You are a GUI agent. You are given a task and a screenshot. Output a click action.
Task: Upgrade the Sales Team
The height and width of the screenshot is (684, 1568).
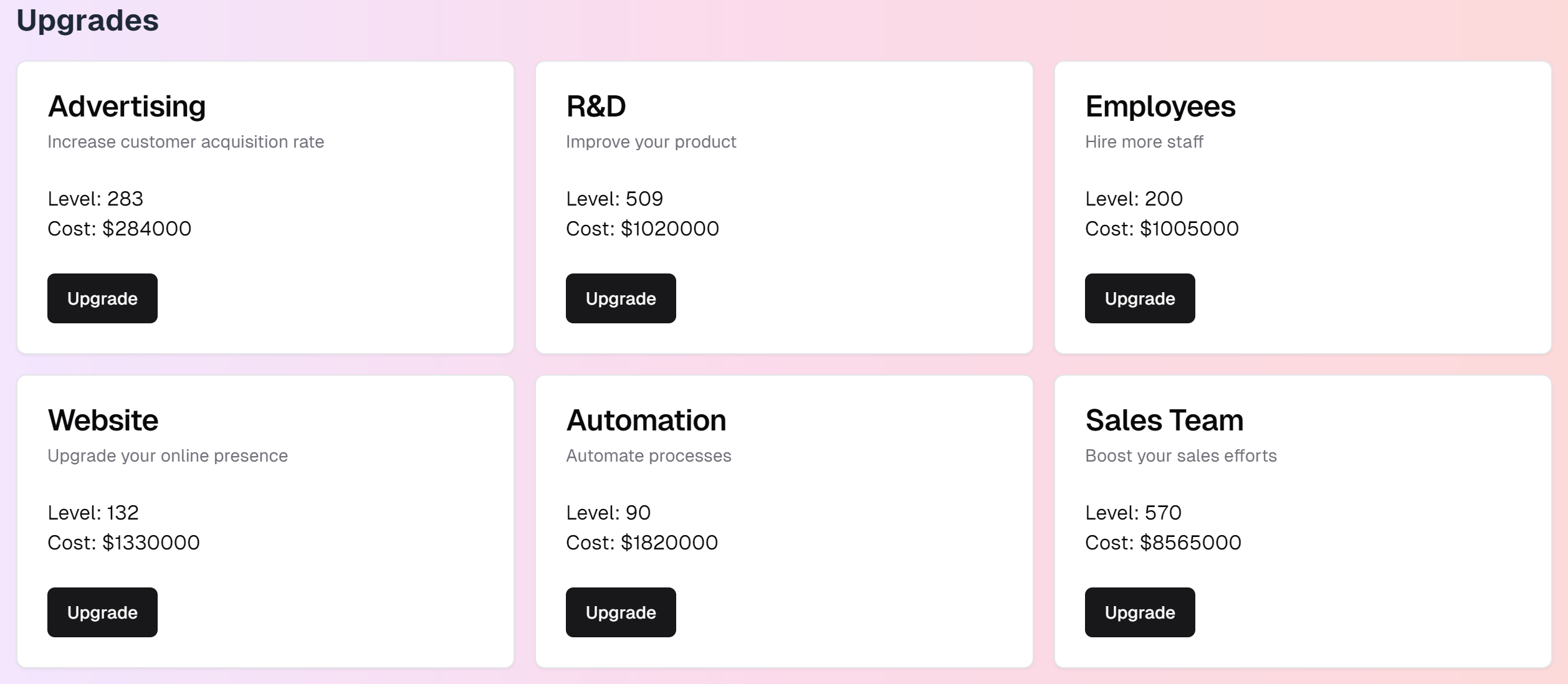click(x=1140, y=612)
